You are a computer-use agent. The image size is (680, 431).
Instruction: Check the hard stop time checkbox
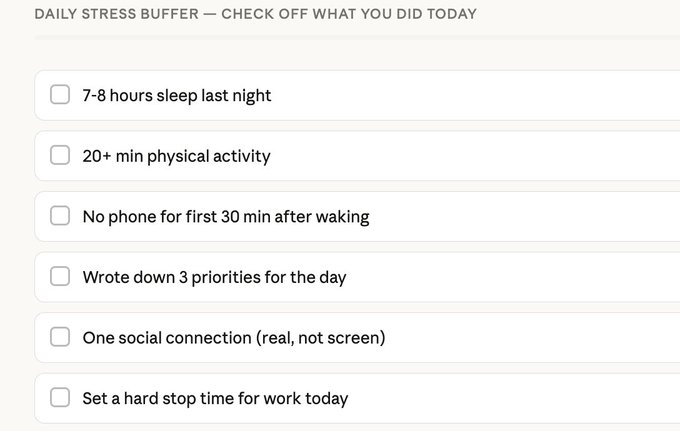pyautogui.click(x=60, y=398)
